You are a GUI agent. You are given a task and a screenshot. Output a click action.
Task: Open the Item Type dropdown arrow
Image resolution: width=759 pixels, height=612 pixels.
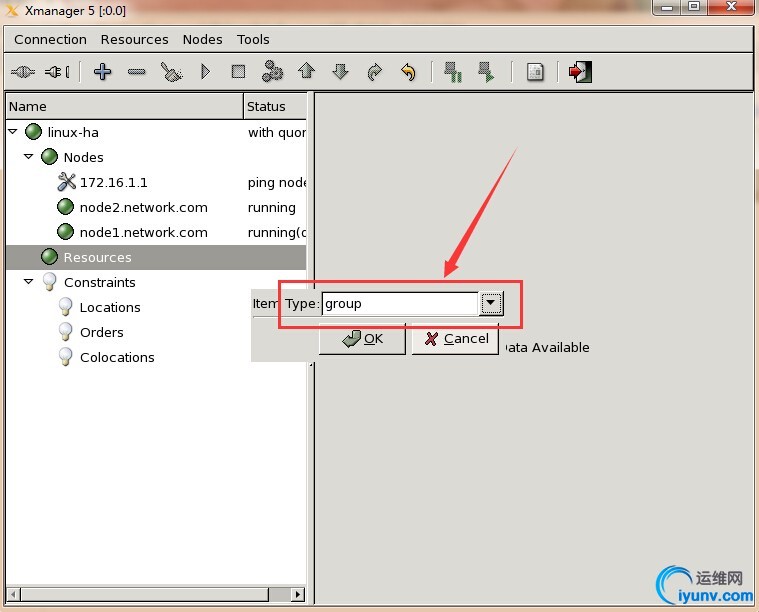(x=491, y=303)
